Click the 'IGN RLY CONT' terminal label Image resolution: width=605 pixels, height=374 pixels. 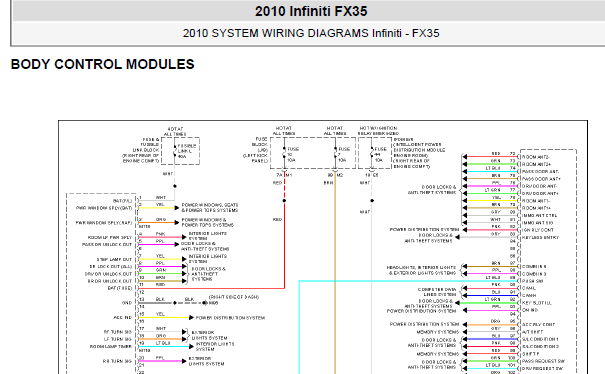click(537, 230)
